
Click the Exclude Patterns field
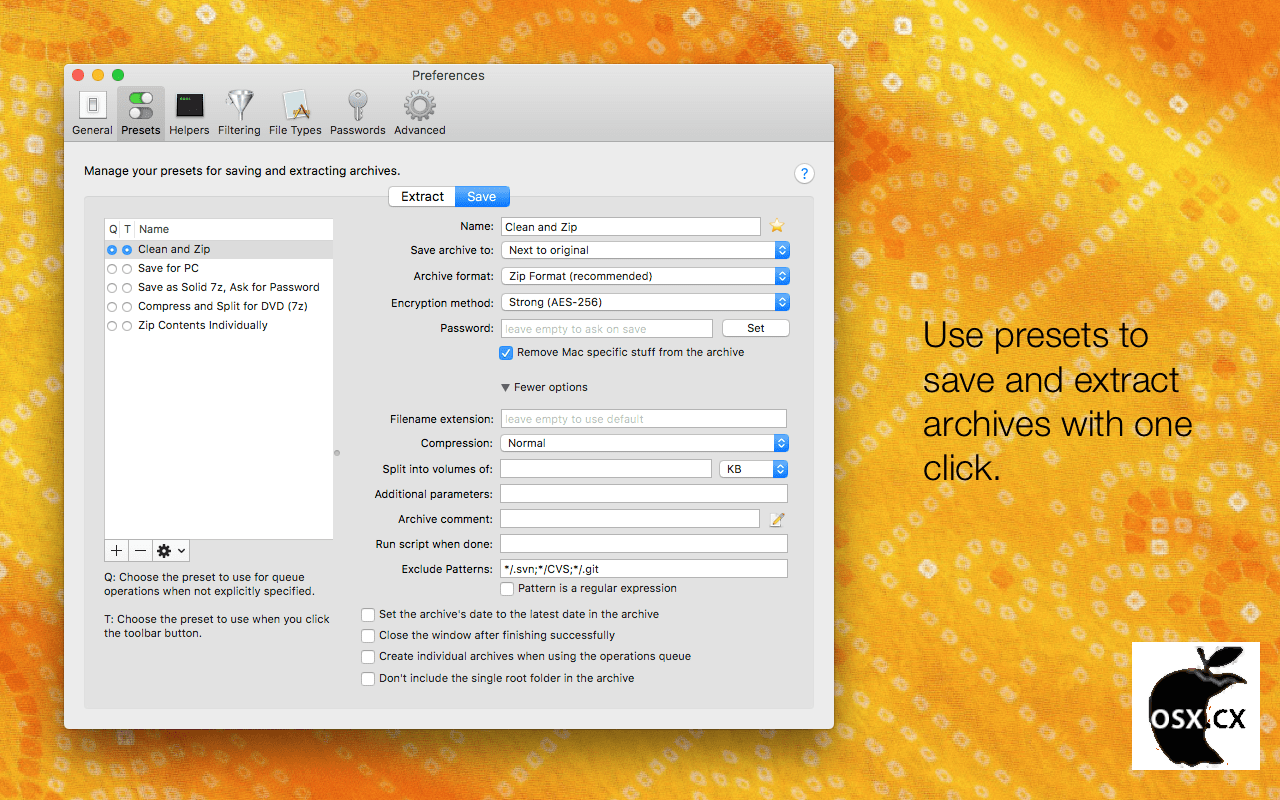(644, 569)
